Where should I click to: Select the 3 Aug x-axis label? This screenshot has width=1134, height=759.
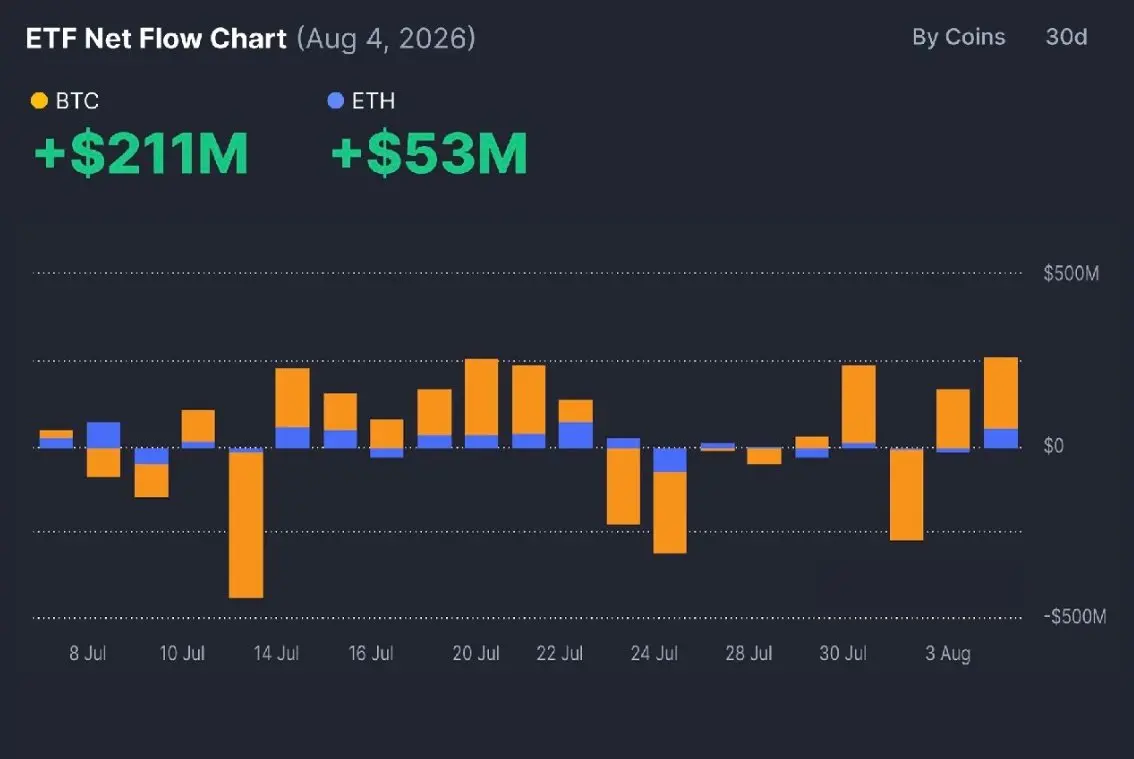coord(947,653)
